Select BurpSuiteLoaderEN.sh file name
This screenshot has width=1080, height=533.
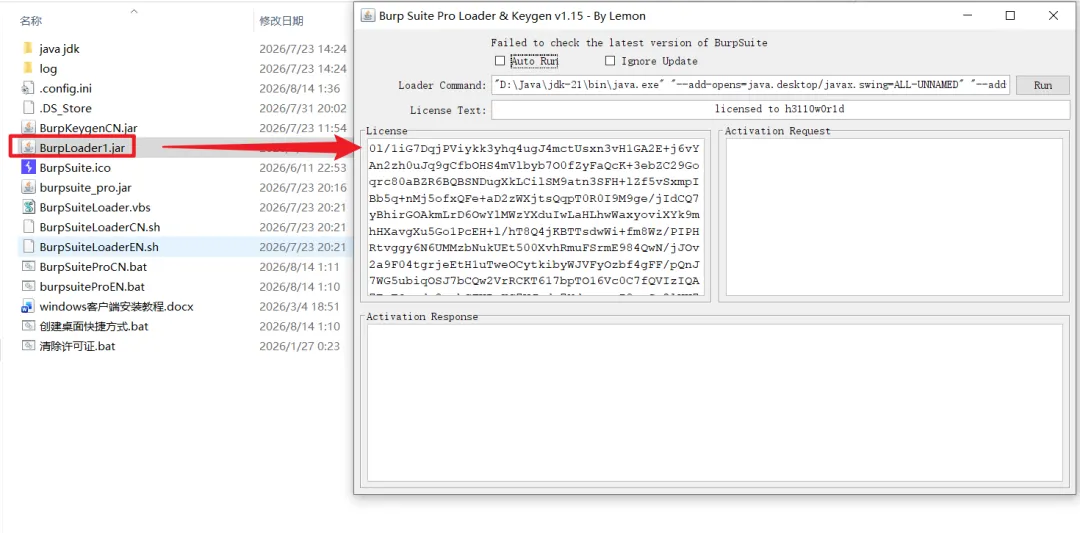(99, 247)
